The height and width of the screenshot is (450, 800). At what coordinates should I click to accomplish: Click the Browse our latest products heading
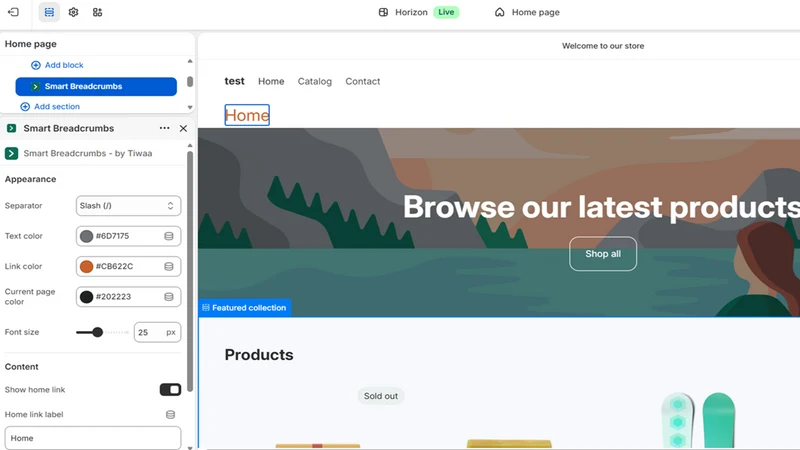(x=601, y=207)
